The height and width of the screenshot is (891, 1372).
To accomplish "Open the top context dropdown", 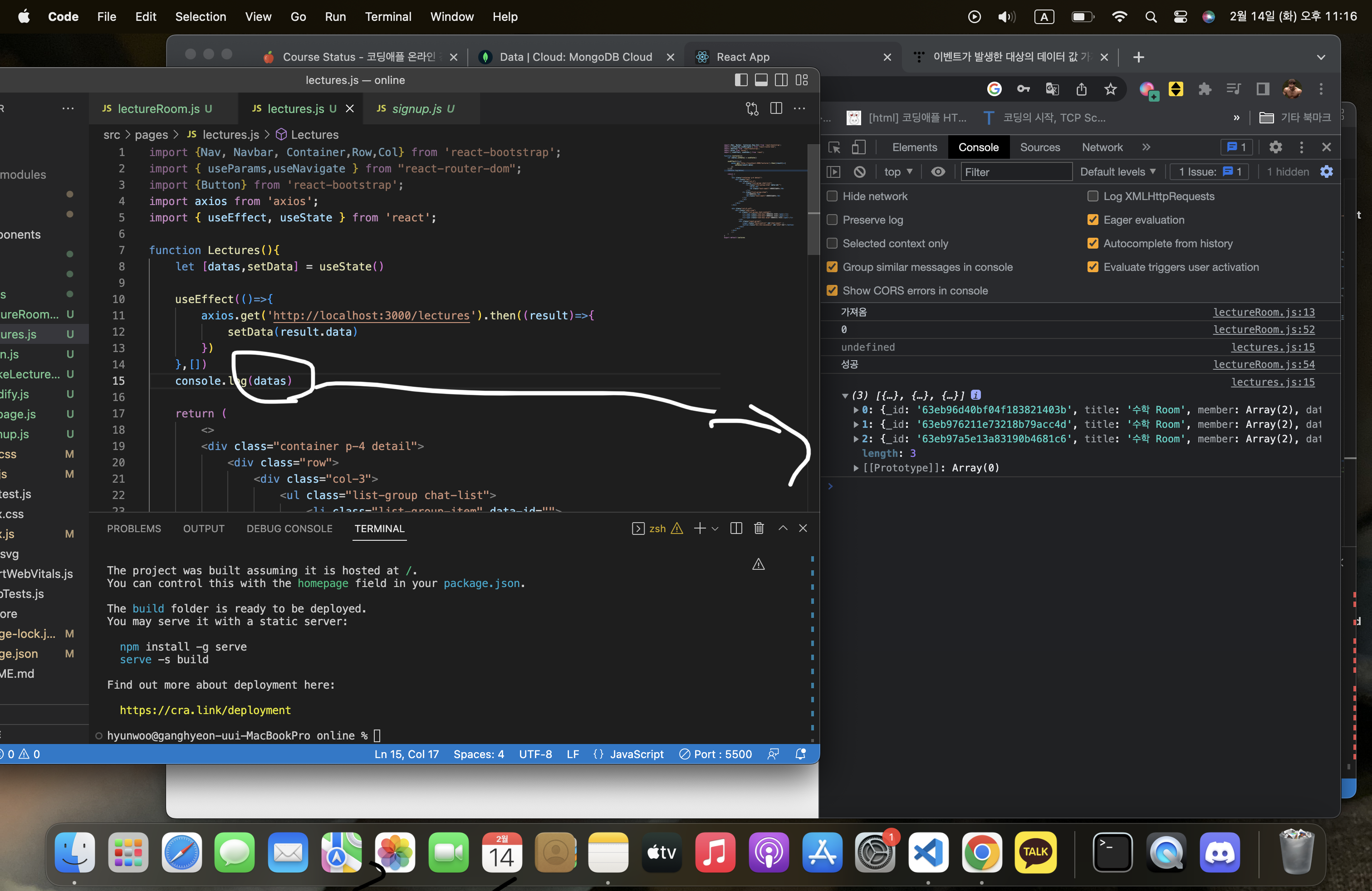I will pos(898,172).
